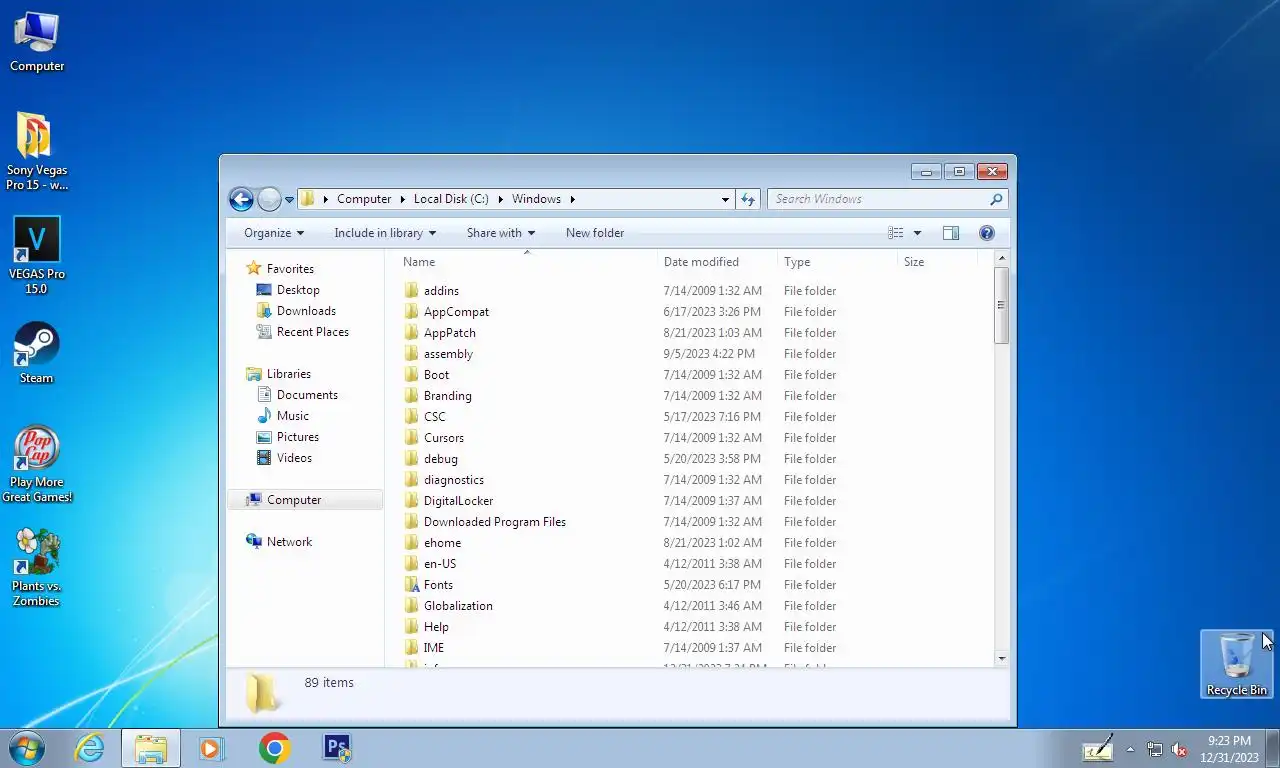Open the view options dropdown arrow
The height and width of the screenshot is (768, 1280).
pyautogui.click(x=917, y=233)
